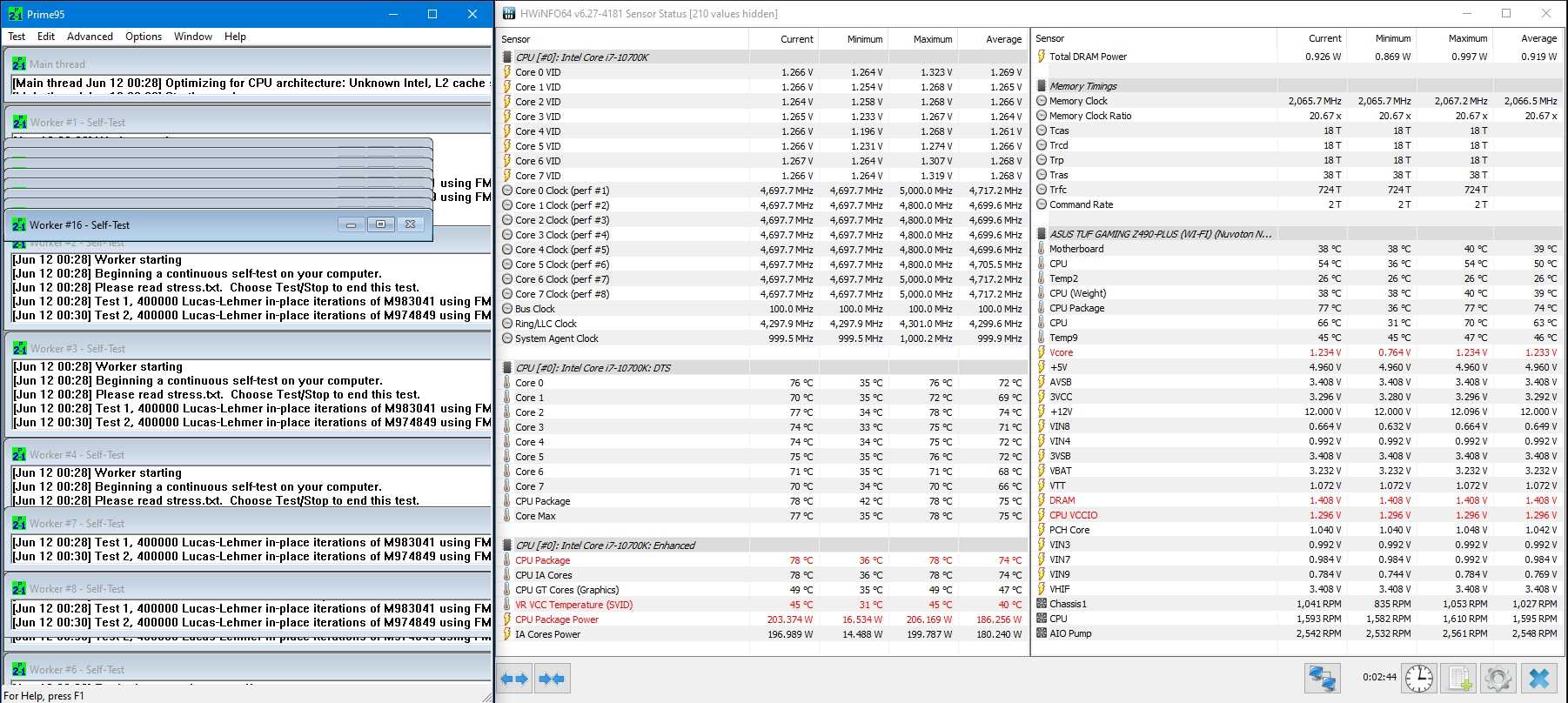Click the Maximum column header in left panel
Viewport: 1568px width, 703px height.
tap(932, 39)
